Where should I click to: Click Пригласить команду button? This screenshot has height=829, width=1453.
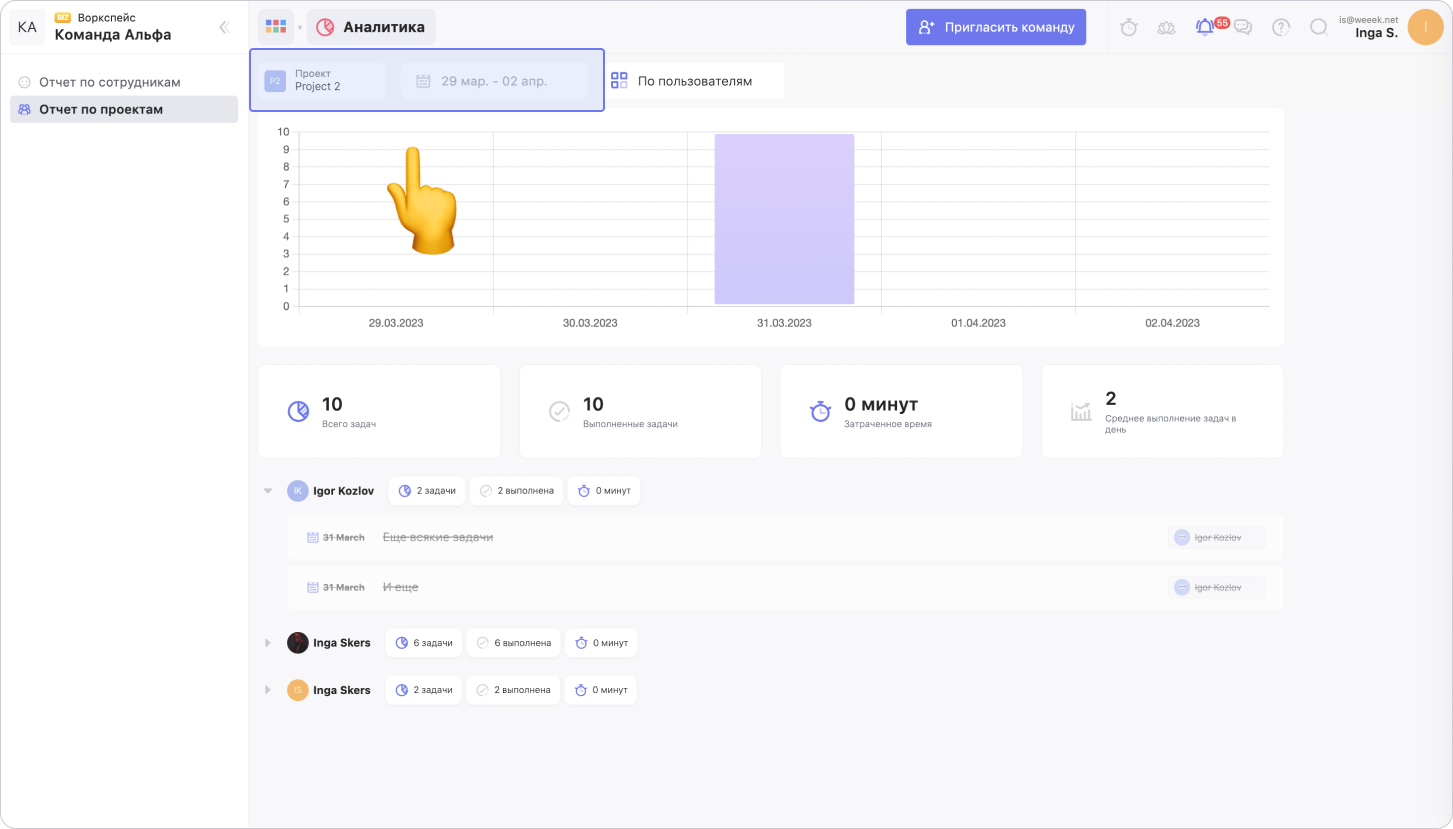coord(995,28)
